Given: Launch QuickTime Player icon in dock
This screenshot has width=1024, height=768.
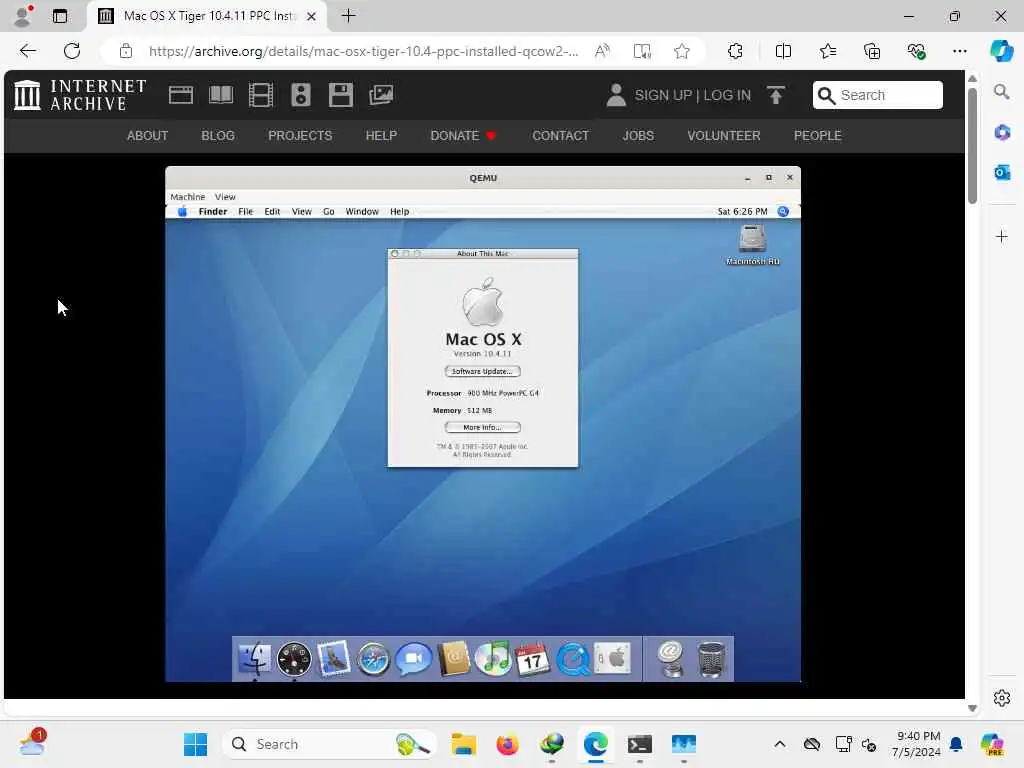Looking at the screenshot, I should click(573, 659).
